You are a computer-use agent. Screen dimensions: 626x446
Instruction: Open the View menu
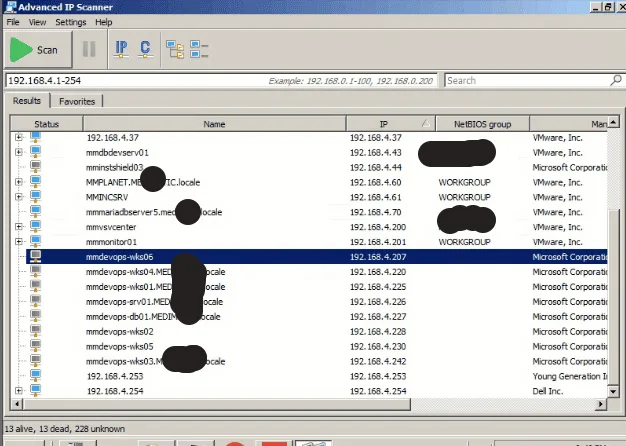(x=37, y=22)
